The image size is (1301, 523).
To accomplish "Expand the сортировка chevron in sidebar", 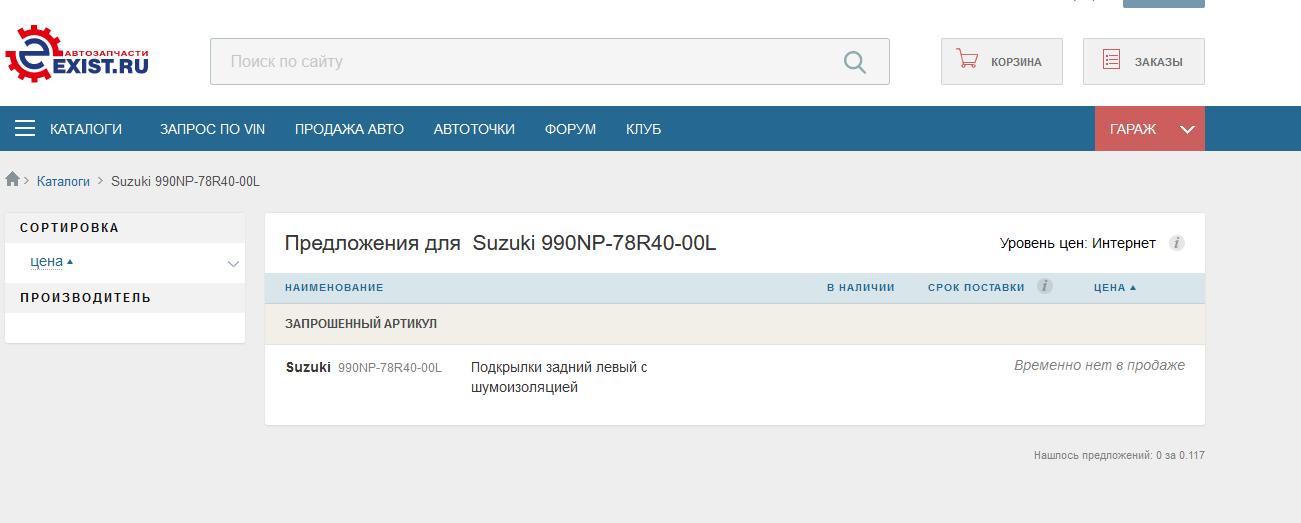I will pos(233,264).
